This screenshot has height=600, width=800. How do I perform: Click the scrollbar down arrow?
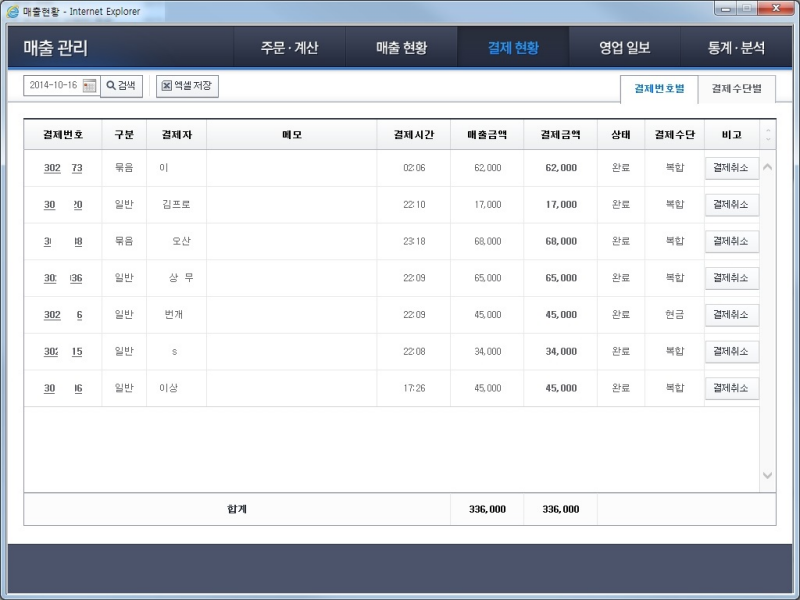tap(767, 476)
